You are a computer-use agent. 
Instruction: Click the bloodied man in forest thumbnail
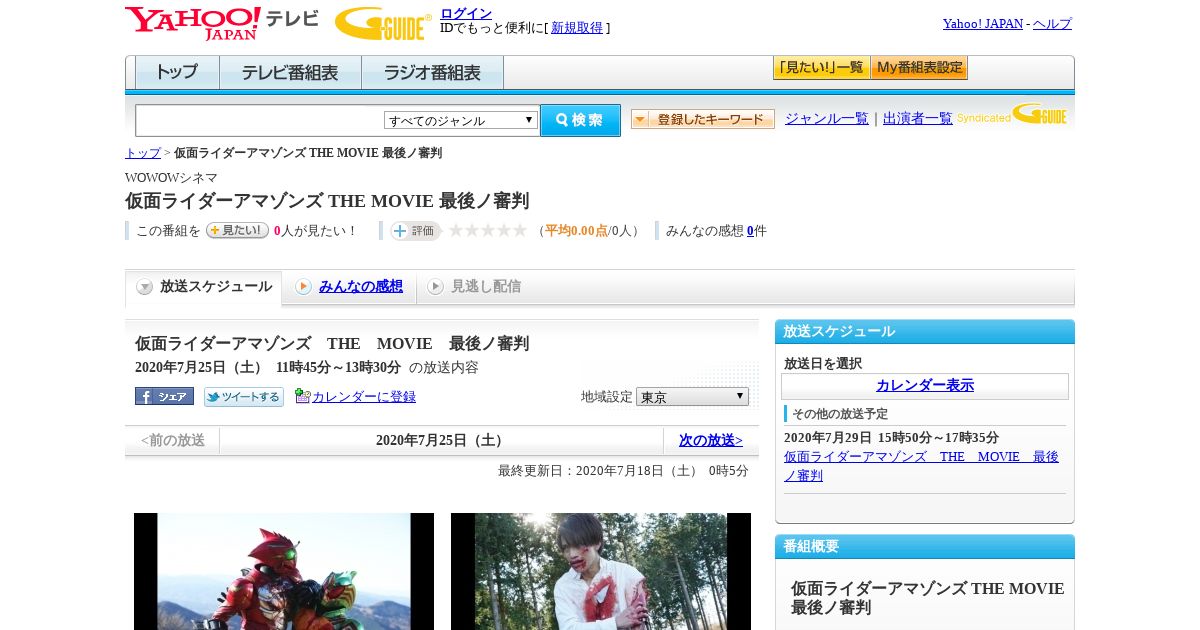click(601, 571)
